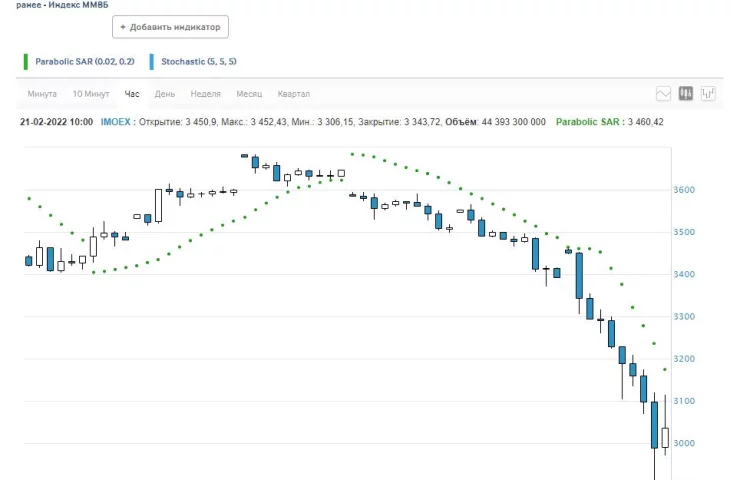The height and width of the screenshot is (480, 740).
Task: Click blue color marker of Stochastic
Action: (x=151, y=62)
